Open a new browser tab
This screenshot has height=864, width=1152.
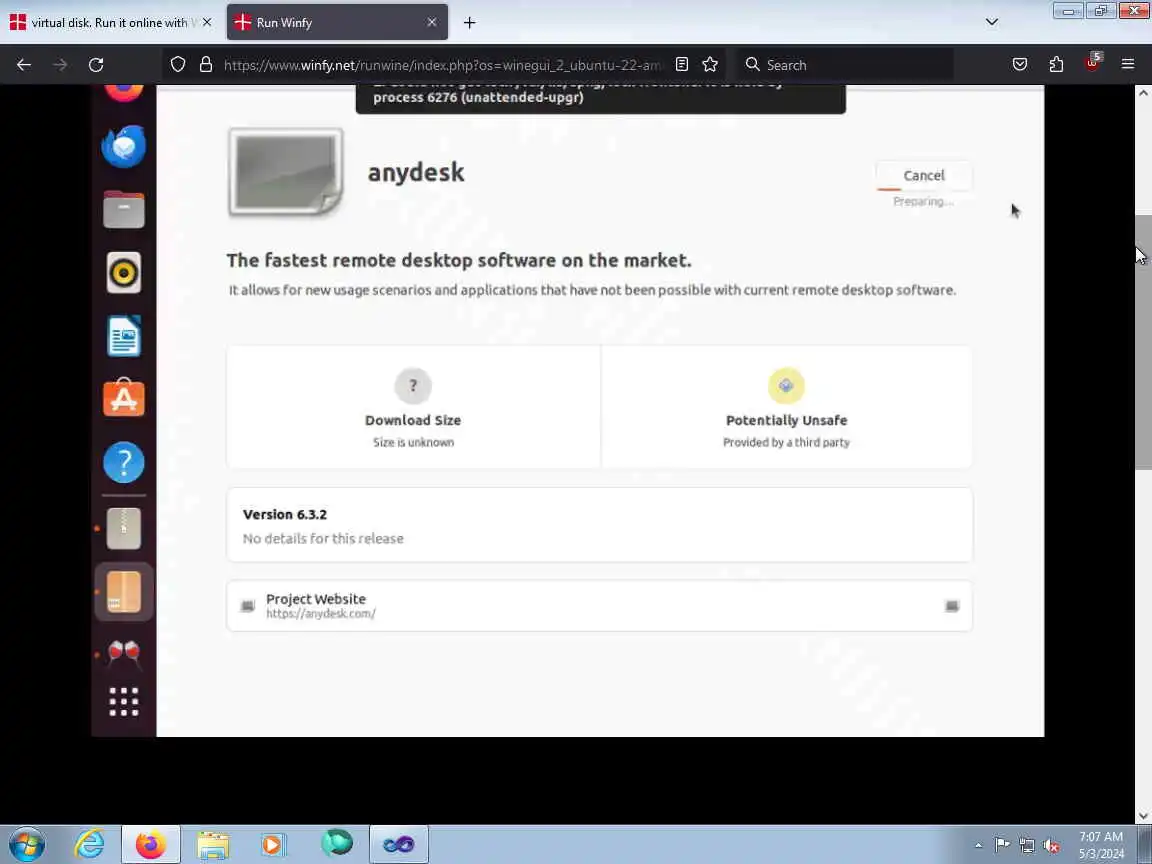coord(469,23)
